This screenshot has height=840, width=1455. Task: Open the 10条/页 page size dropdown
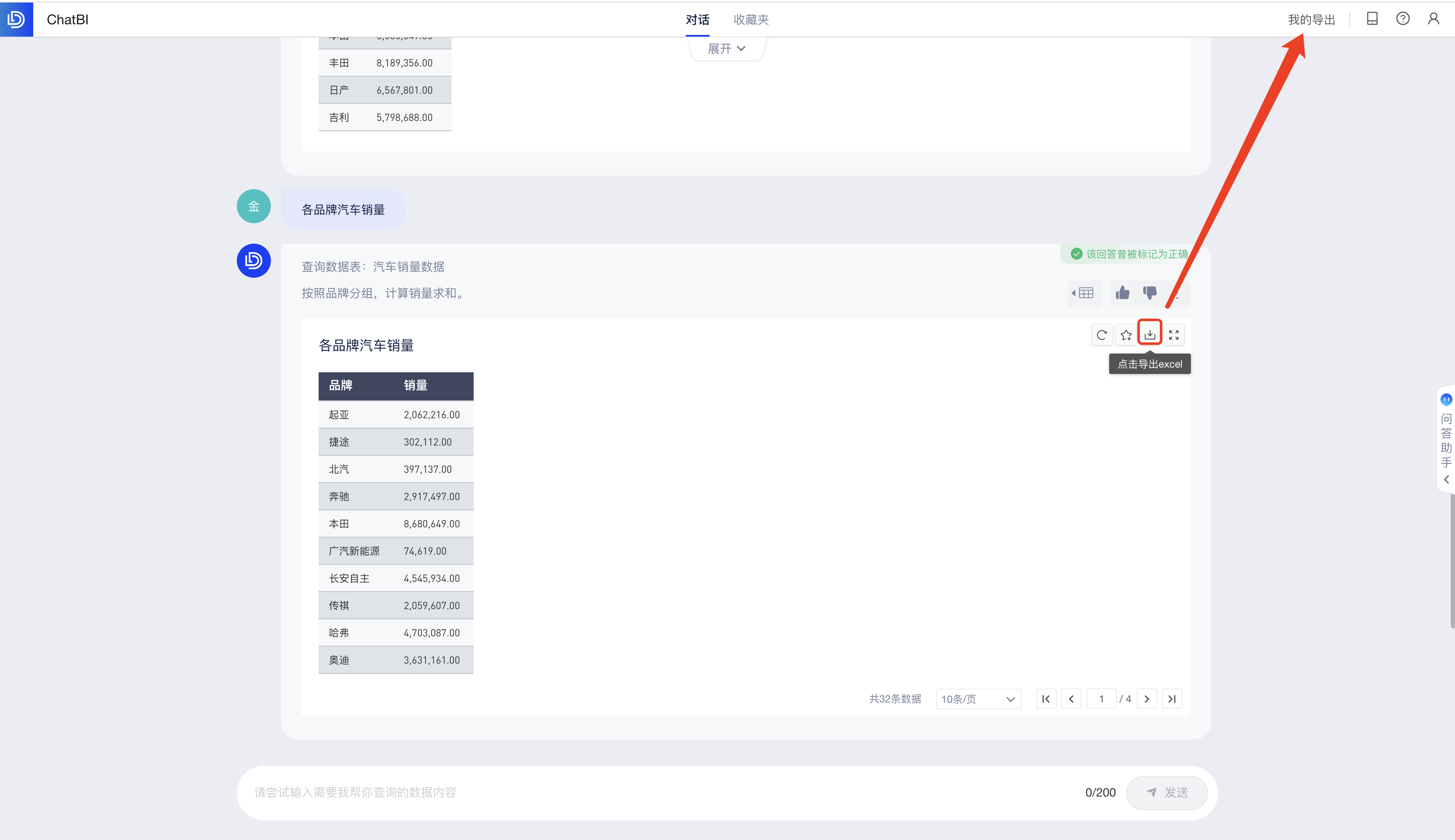tap(978, 699)
